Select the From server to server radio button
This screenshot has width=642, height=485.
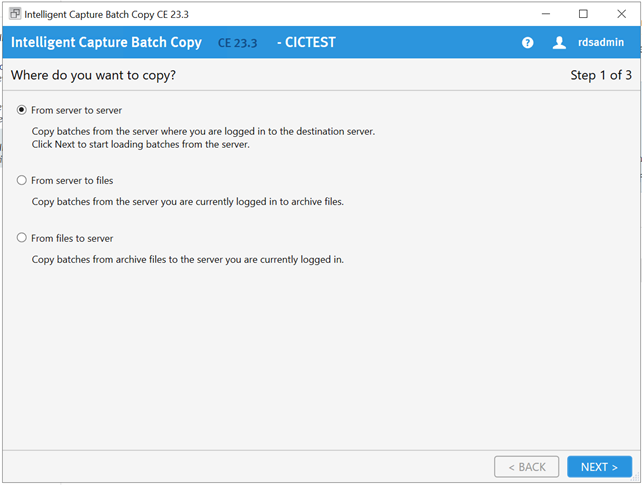pos(22,110)
